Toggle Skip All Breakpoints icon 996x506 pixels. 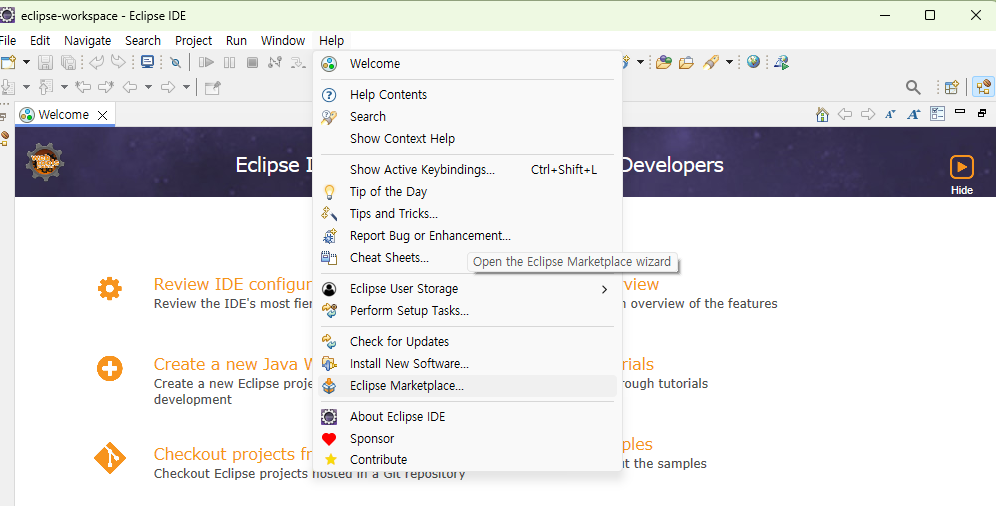(x=176, y=62)
